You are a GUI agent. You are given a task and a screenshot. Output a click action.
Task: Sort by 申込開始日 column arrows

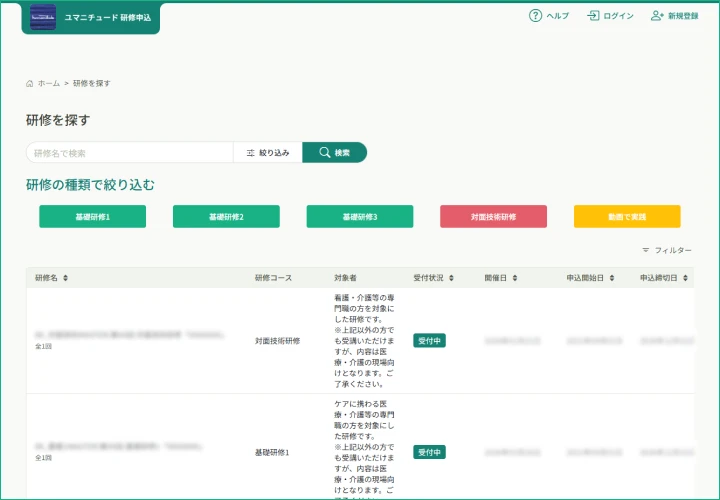click(611, 278)
